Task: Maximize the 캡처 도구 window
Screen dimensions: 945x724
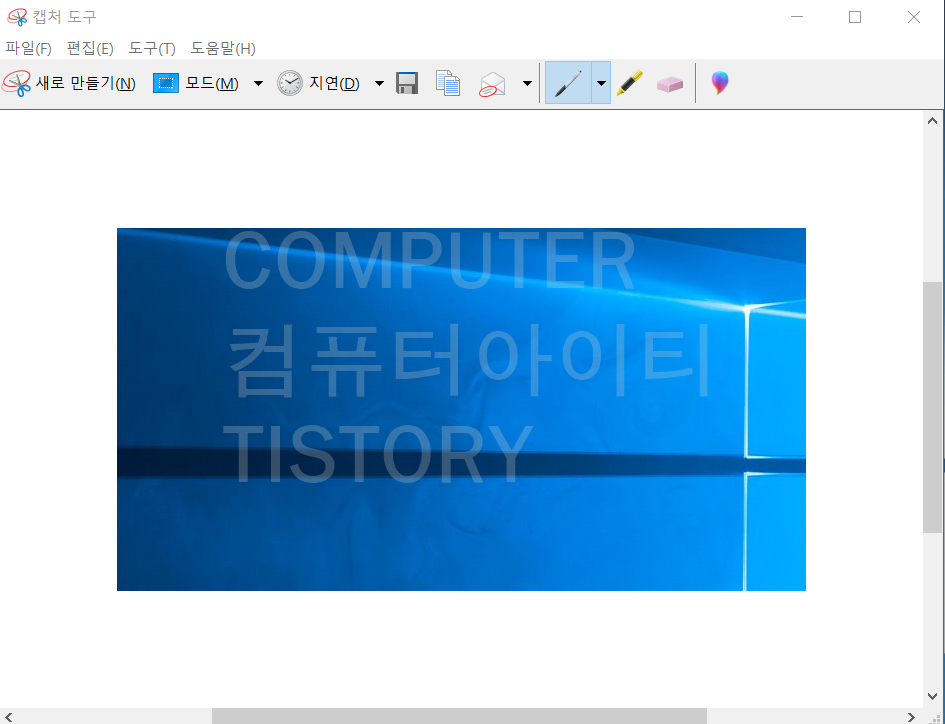Action: click(855, 17)
